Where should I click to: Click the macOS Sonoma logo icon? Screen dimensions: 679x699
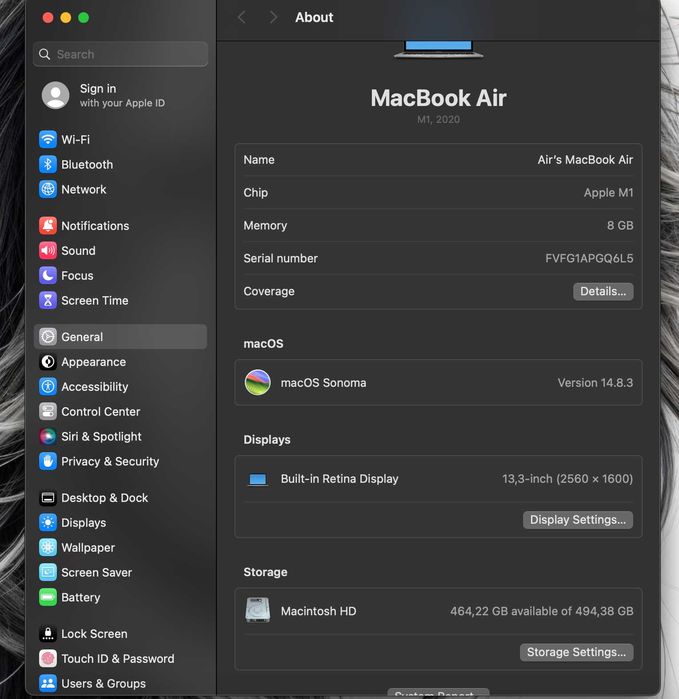click(x=258, y=382)
